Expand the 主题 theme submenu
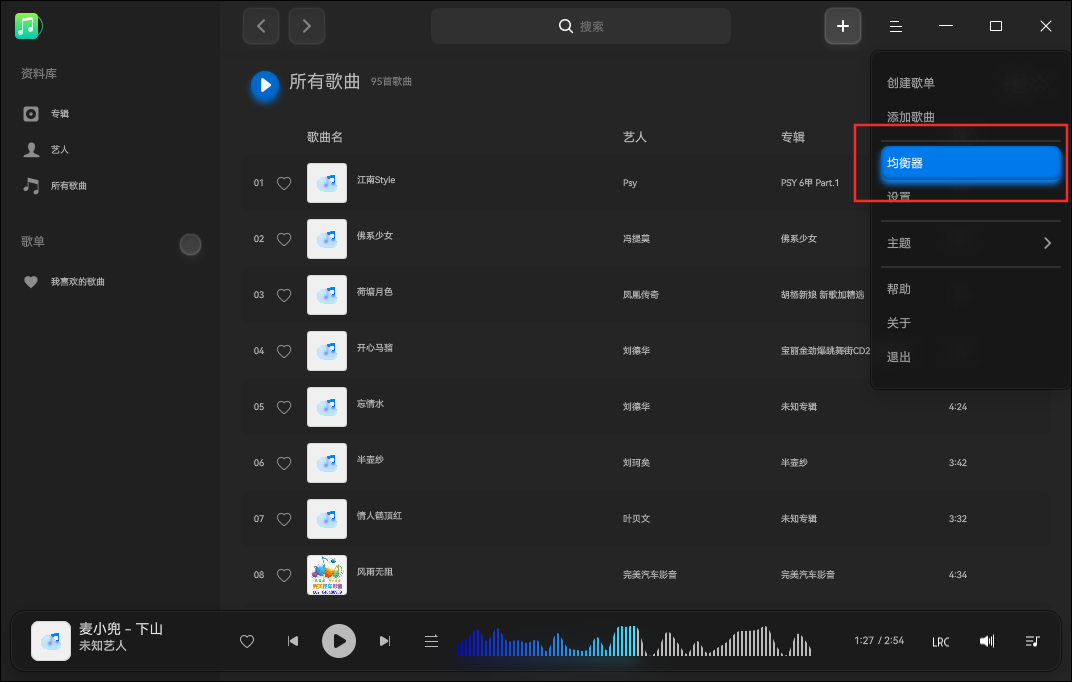1072x682 pixels. tap(971, 243)
